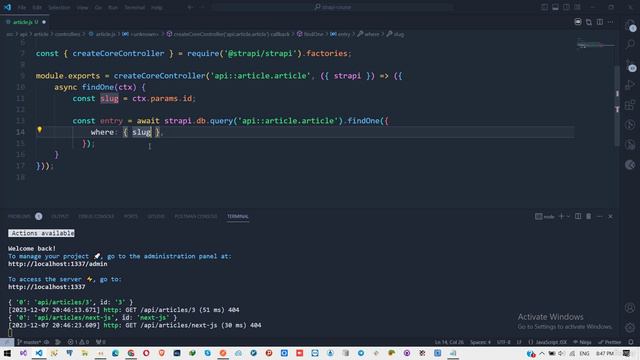The image size is (640, 360).
Task: Open http://localhost:1337 terminal link
Action: pos(47,287)
